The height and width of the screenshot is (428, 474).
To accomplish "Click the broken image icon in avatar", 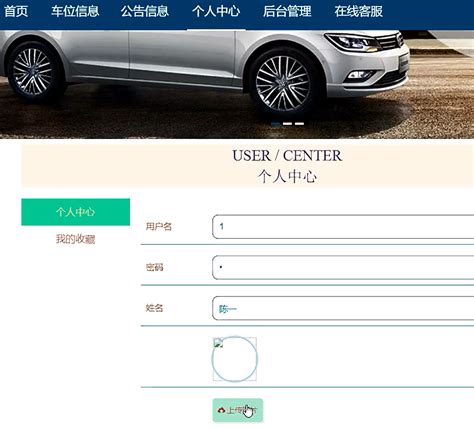I will (x=218, y=343).
